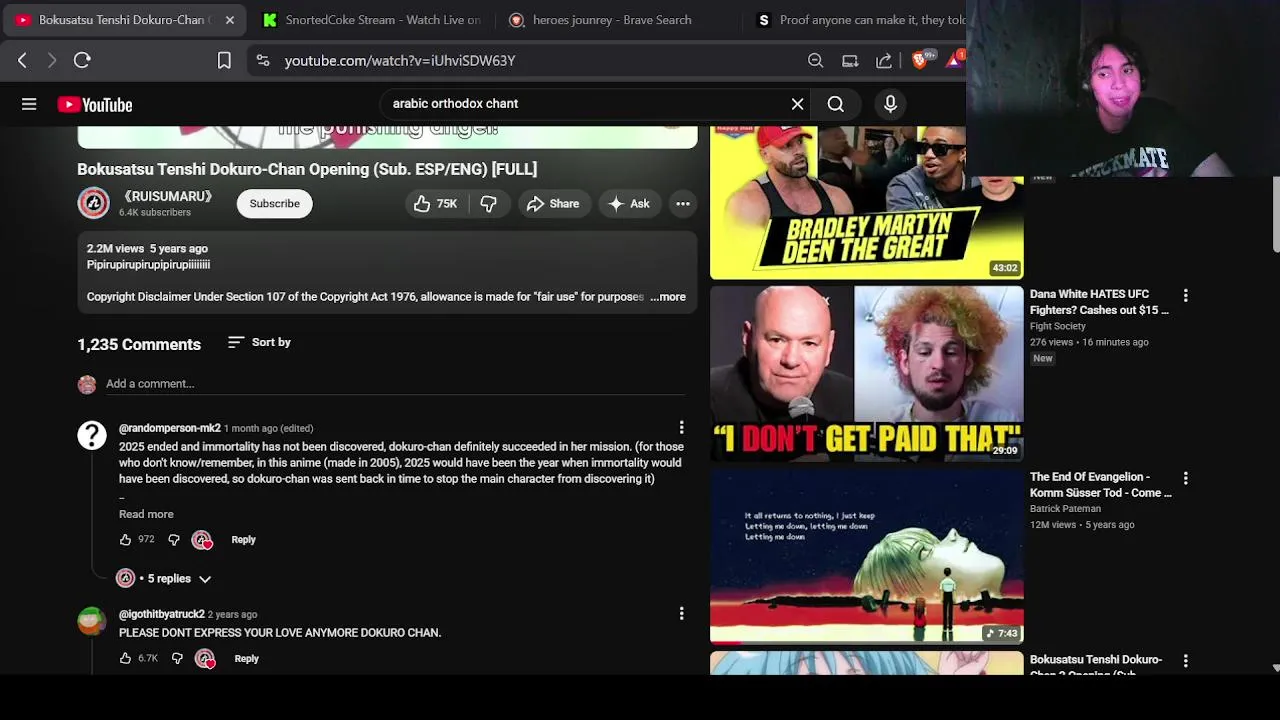Clear the search box with X

(797, 104)
